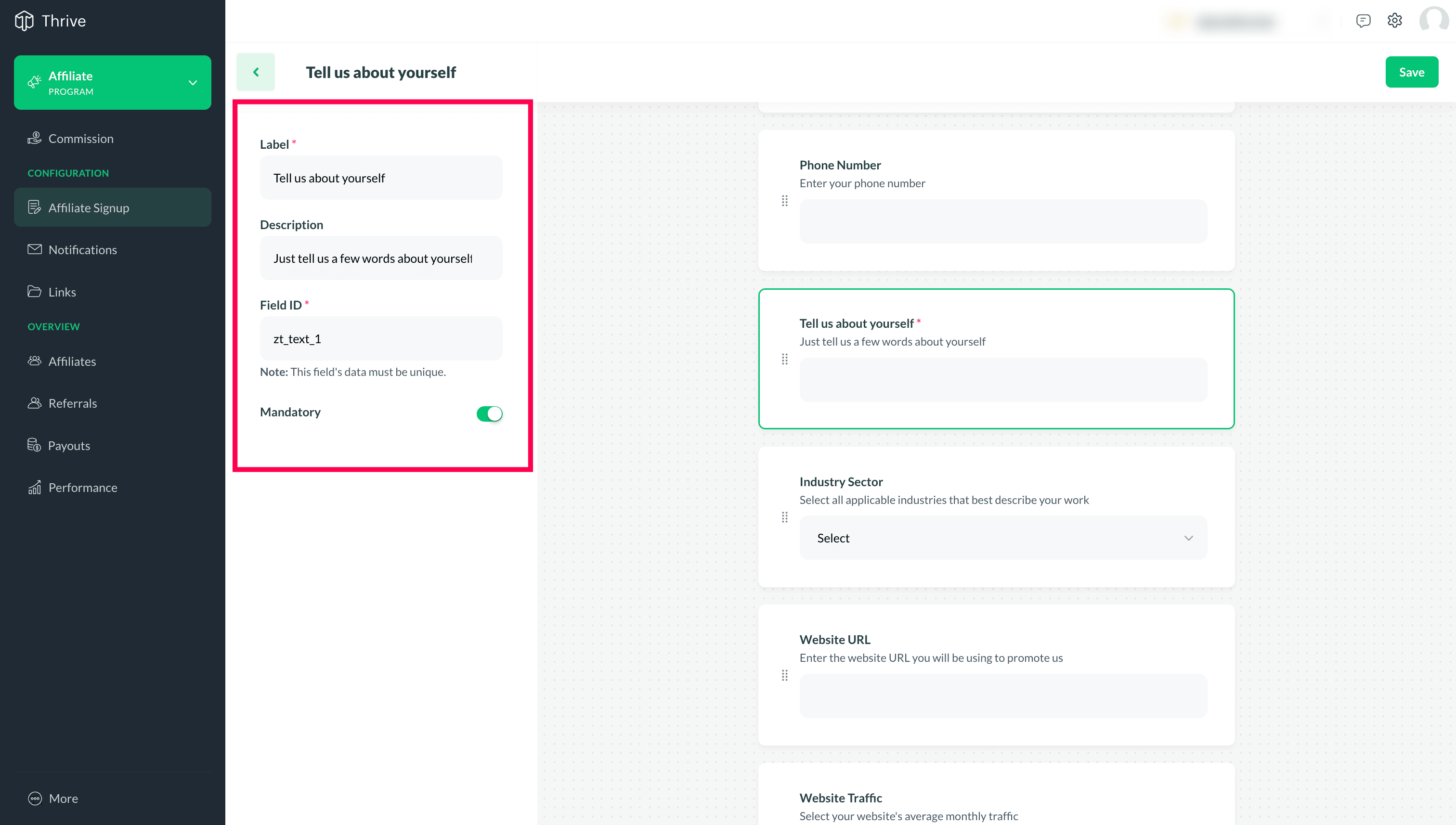This screenshot has width=1456, height=825.
Task: Click the Label input field
Action: (x=381, y=178)
